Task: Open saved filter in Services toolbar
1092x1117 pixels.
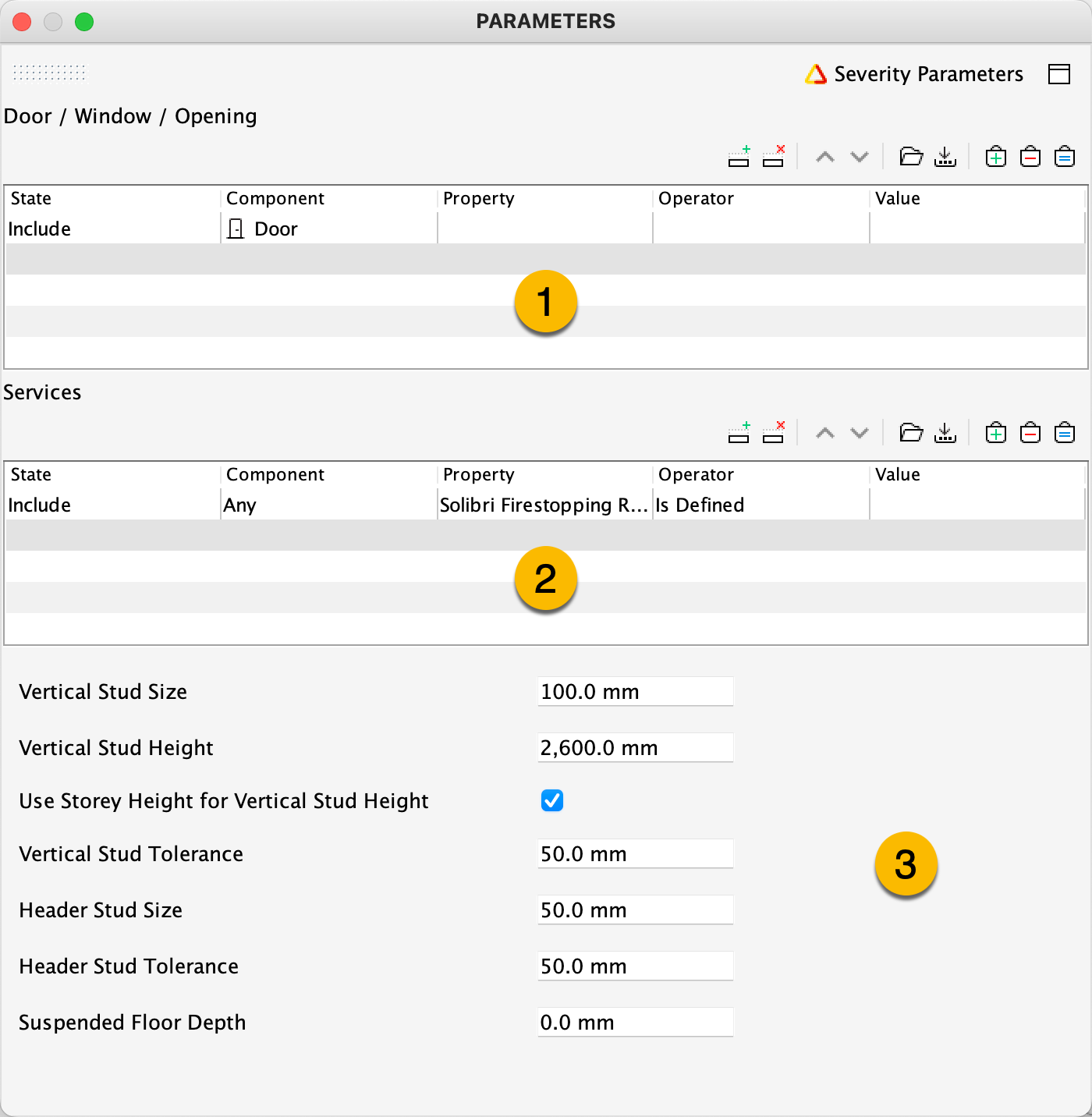Action: (911, 433)
